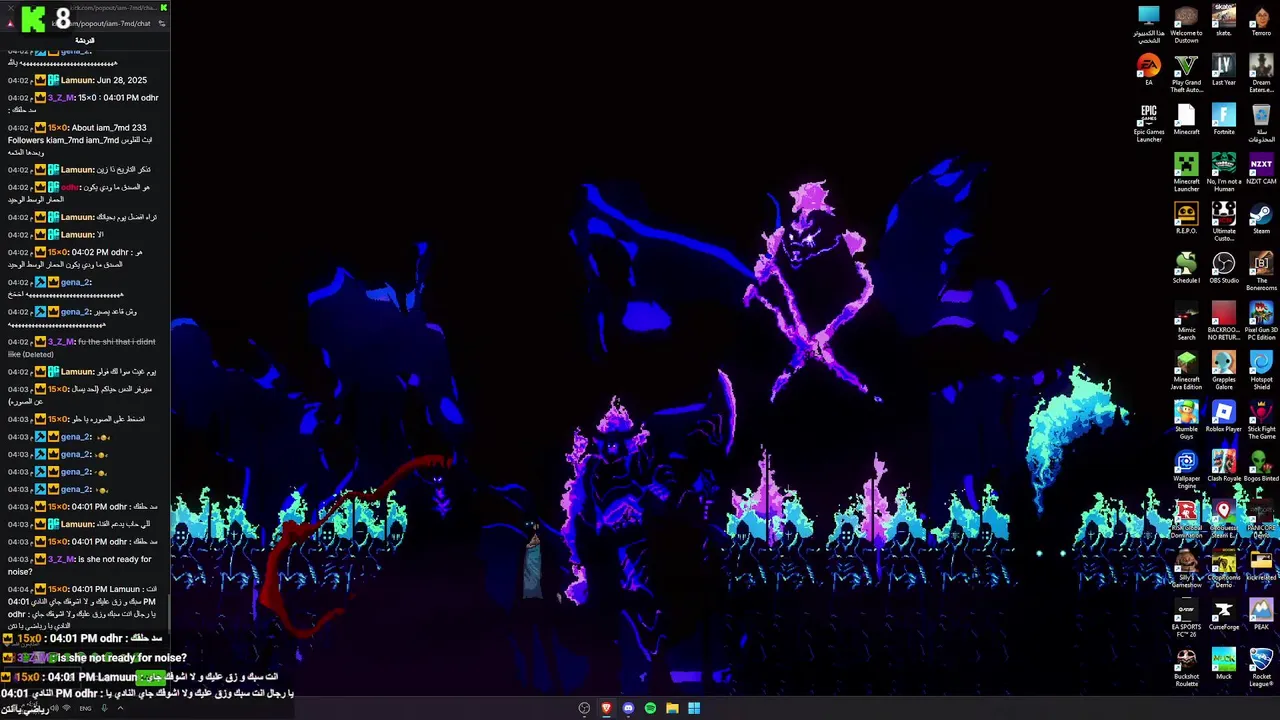Screen dimensions: 1280x720
Task: Switch to Brave browser in taskbar
Action: pos(606,708)
